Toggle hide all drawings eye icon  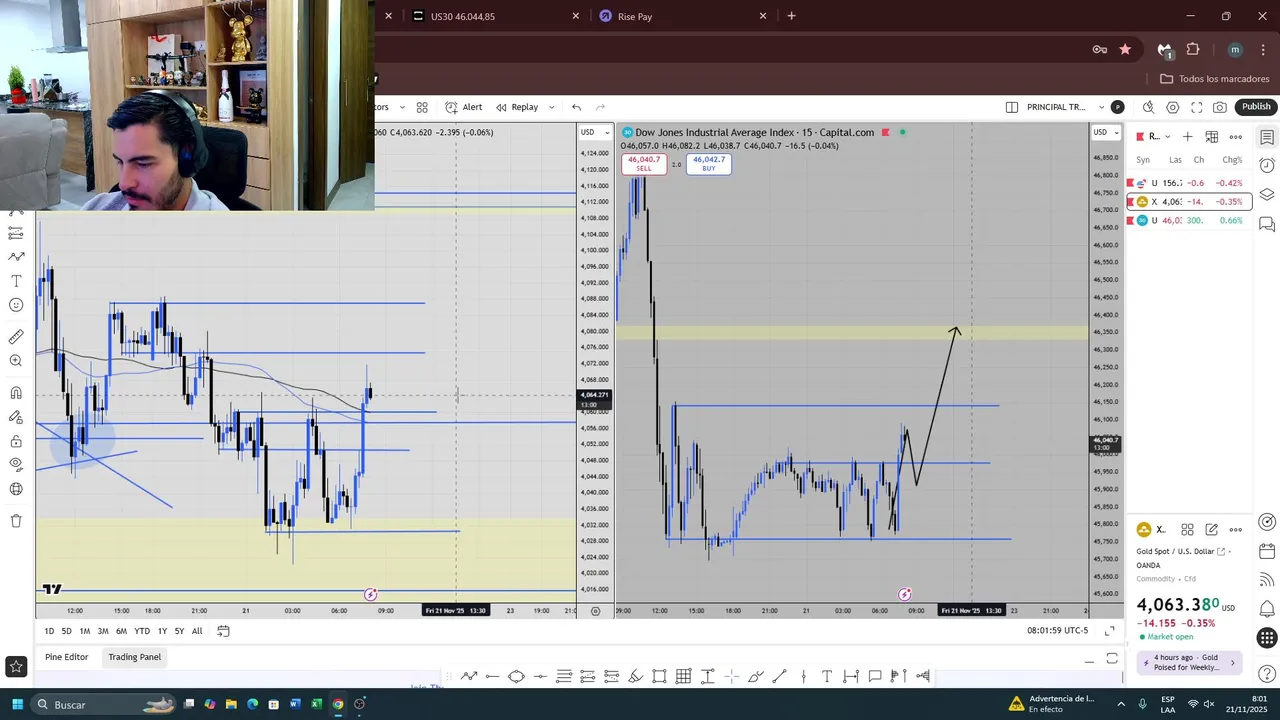16,464
